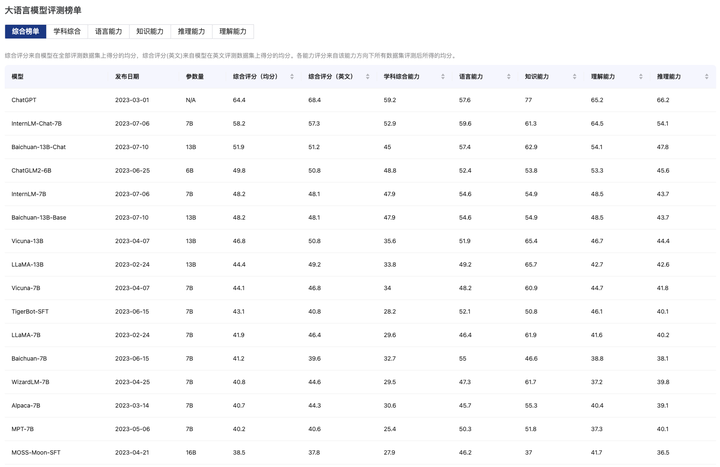Click Vicuna-7B subject score 34
This screenshot has height=467, width=720.
[388, 288]
